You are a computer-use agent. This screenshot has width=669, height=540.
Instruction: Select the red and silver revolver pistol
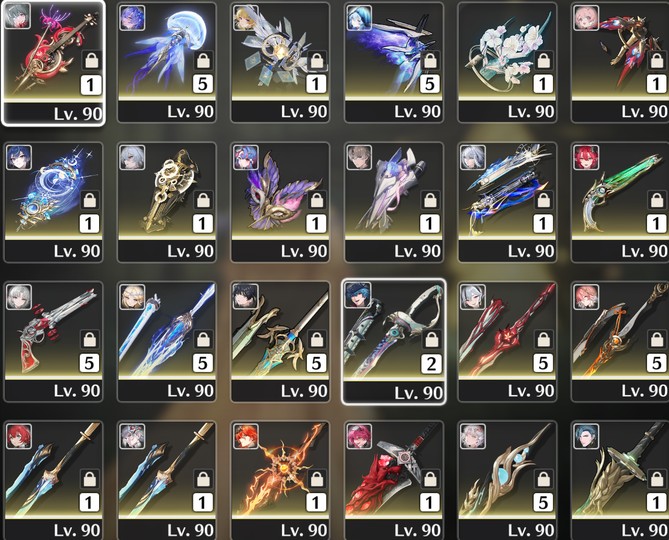[x=53, y=342]
